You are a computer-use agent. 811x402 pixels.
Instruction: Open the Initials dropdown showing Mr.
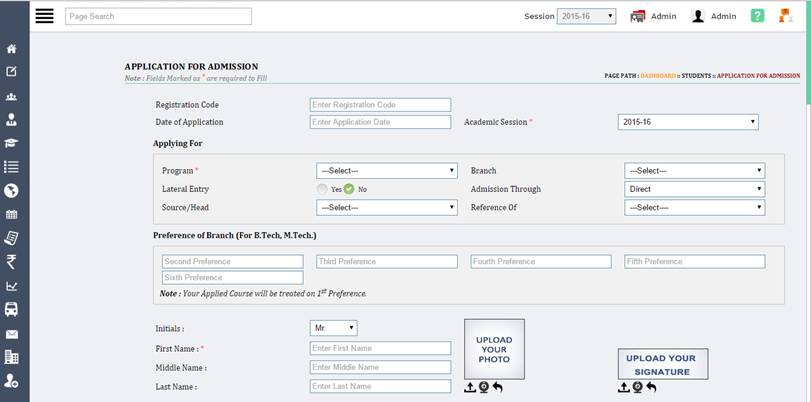(334, 328)
